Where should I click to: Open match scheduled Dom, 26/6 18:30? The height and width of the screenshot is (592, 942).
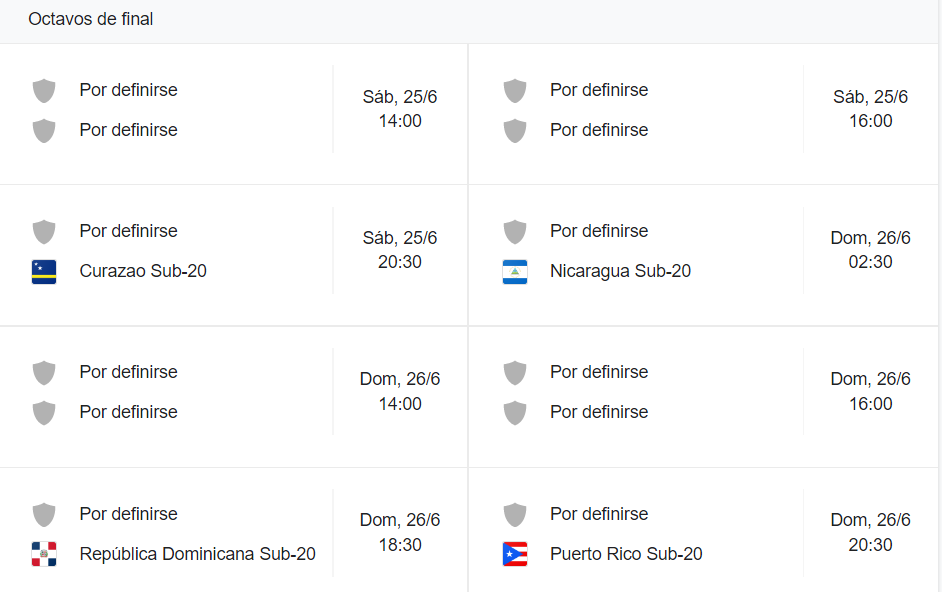(234, 530)
